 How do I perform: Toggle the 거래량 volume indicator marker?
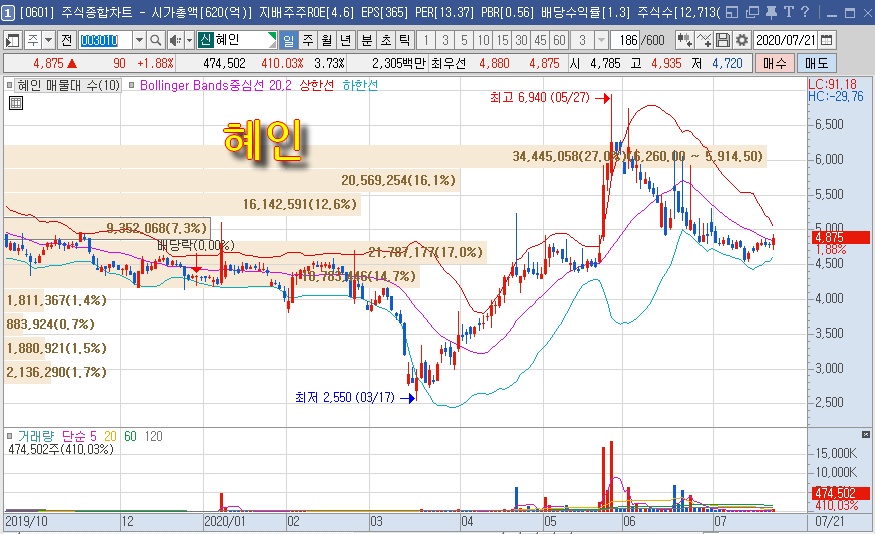click(9, 436)
